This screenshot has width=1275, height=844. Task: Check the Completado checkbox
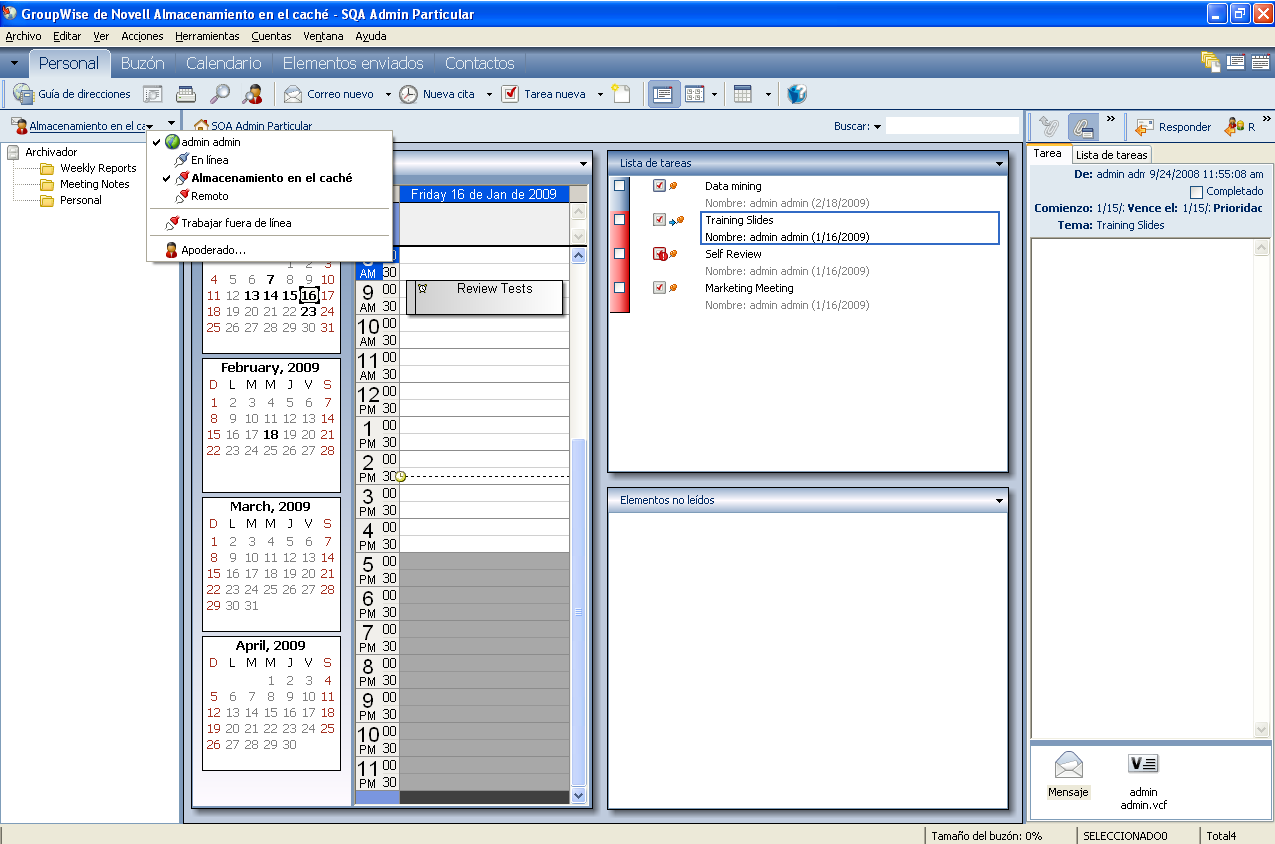(x=1197, y=191)
